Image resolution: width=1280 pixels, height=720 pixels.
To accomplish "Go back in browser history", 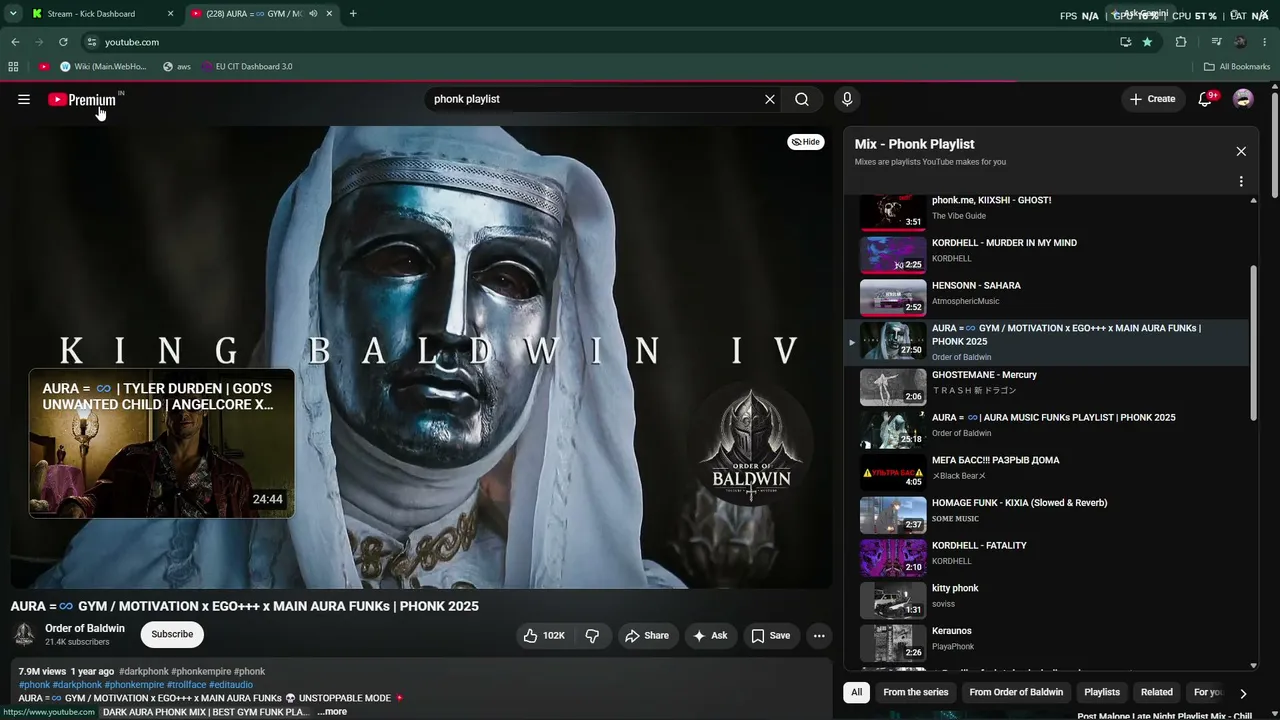I will pyautogui.click(x=15, y=42).
